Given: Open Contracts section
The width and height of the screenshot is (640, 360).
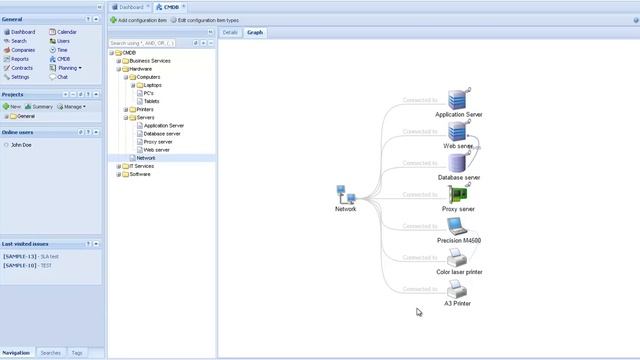Looking at the screenshot, I should click(18, 68).
